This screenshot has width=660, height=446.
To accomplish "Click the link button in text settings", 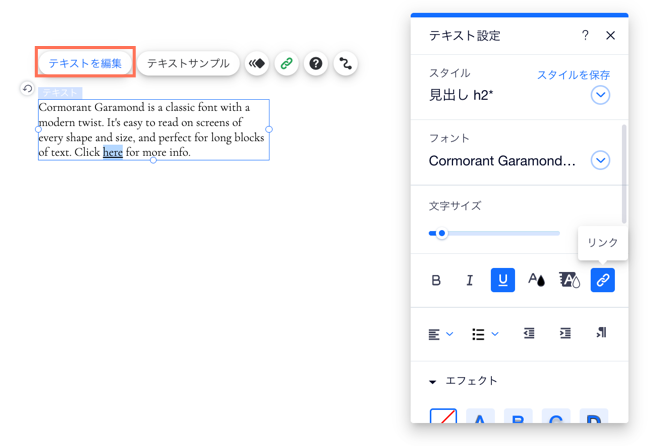I will point(603,280).
